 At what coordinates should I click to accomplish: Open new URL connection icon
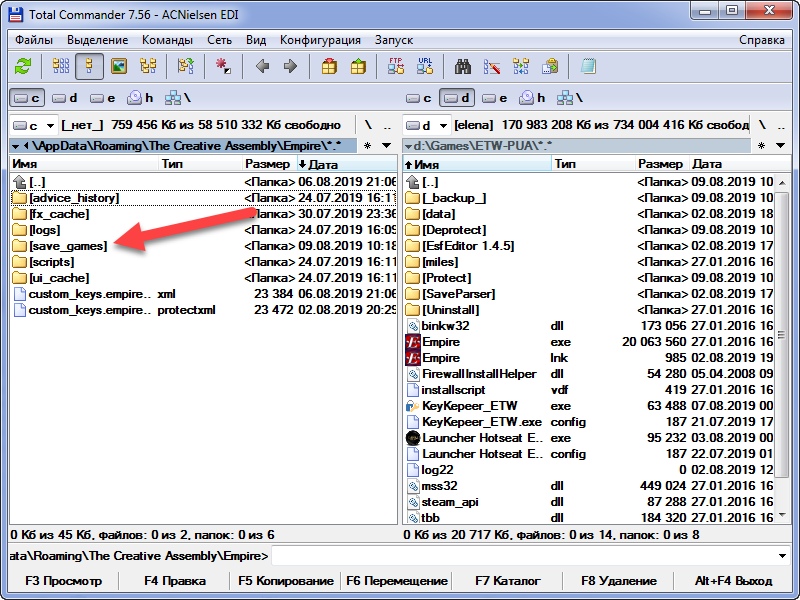click(x=425, y=66)
